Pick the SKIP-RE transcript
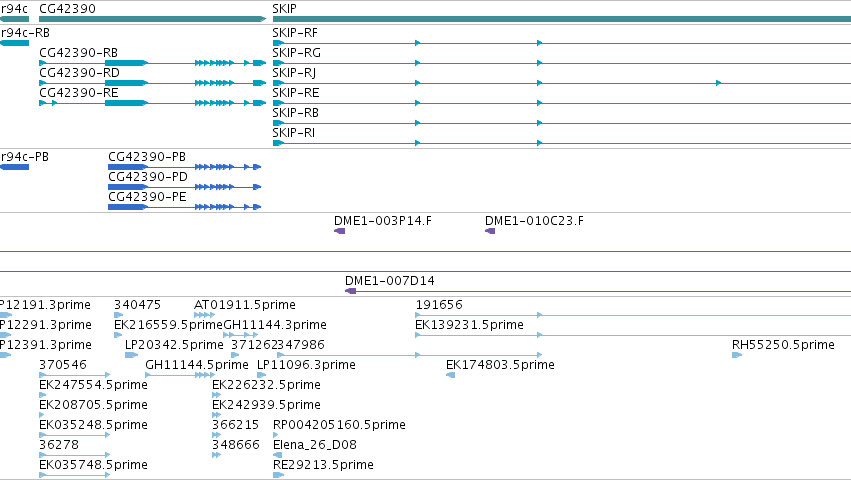The image size is (851, 480). (x=296, y=93)
